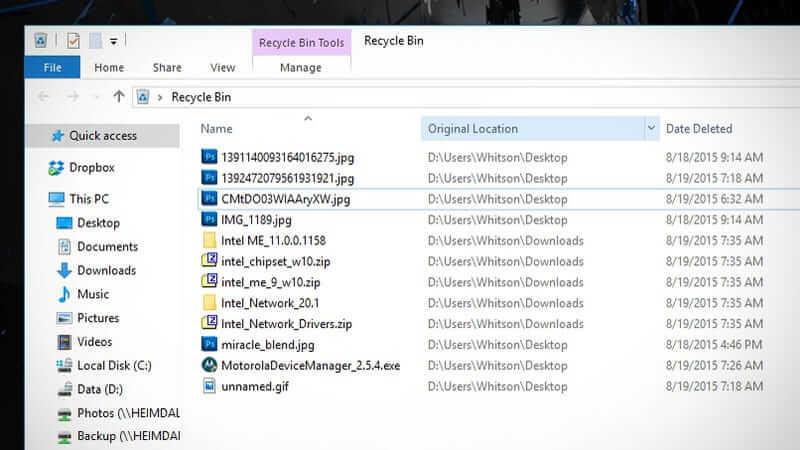Select file CMtDO03WIAAryXW.jpg
Viewport: 800px width, 450px height.
click(x=285, y=199)
